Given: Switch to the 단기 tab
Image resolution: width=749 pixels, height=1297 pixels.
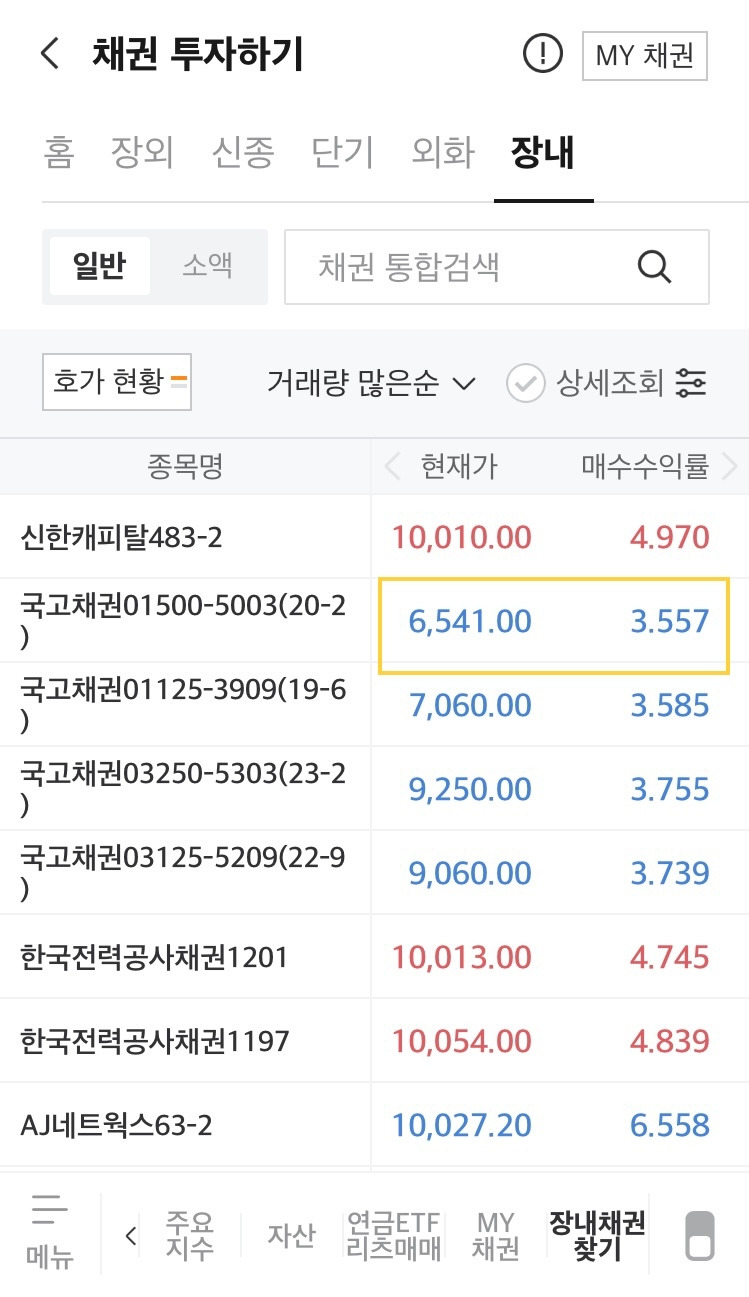Looking at the screenshot, I should [342, 153].
